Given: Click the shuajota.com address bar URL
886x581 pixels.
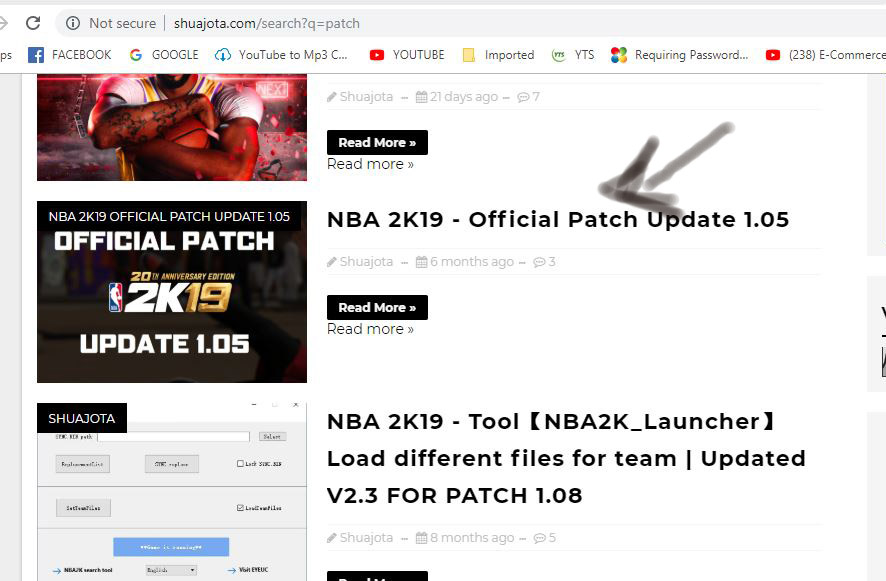Looking at the screenshot, I should (267, 23).
